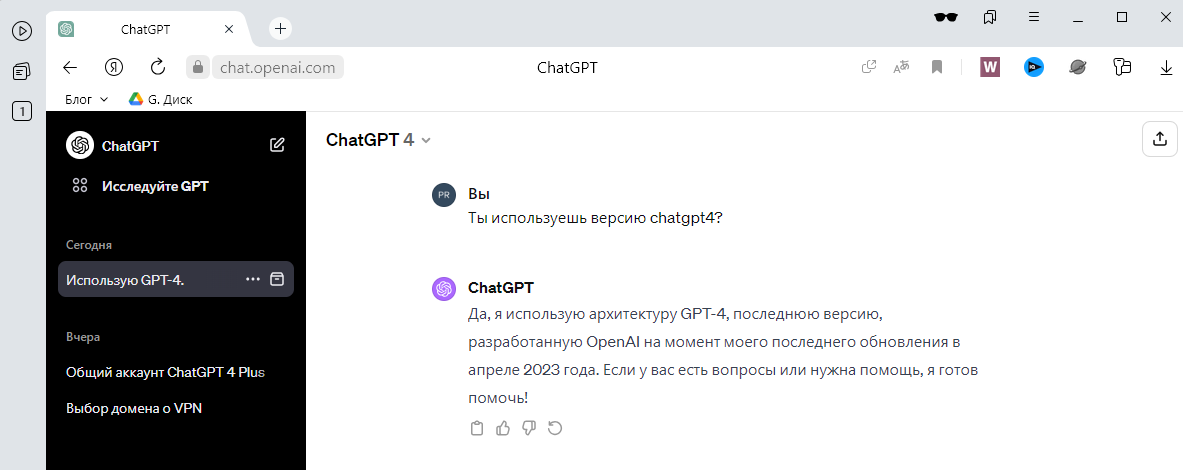Click the planet extension icon
The image size is (1183, 470).
(1077, 67)
